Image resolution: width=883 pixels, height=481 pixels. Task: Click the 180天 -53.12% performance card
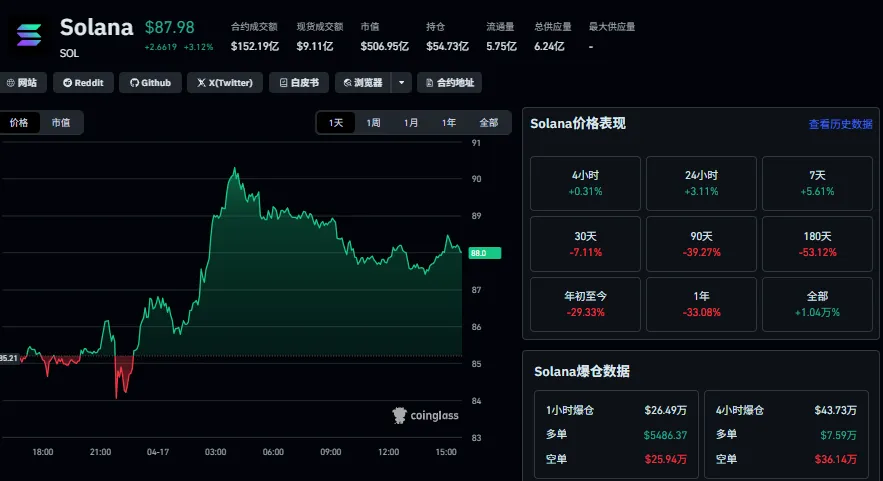817,244
